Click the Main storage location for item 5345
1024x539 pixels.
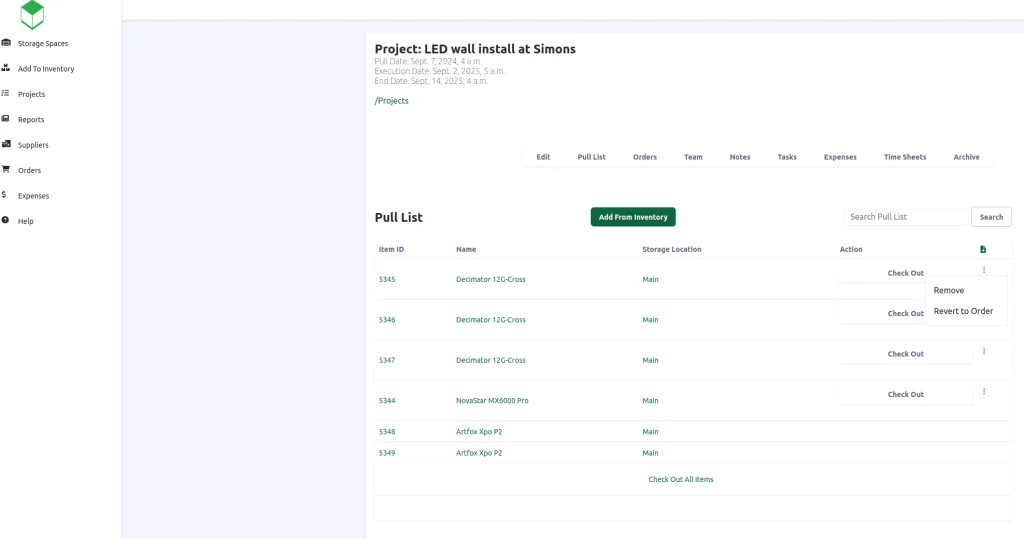(x=650, y=279)
